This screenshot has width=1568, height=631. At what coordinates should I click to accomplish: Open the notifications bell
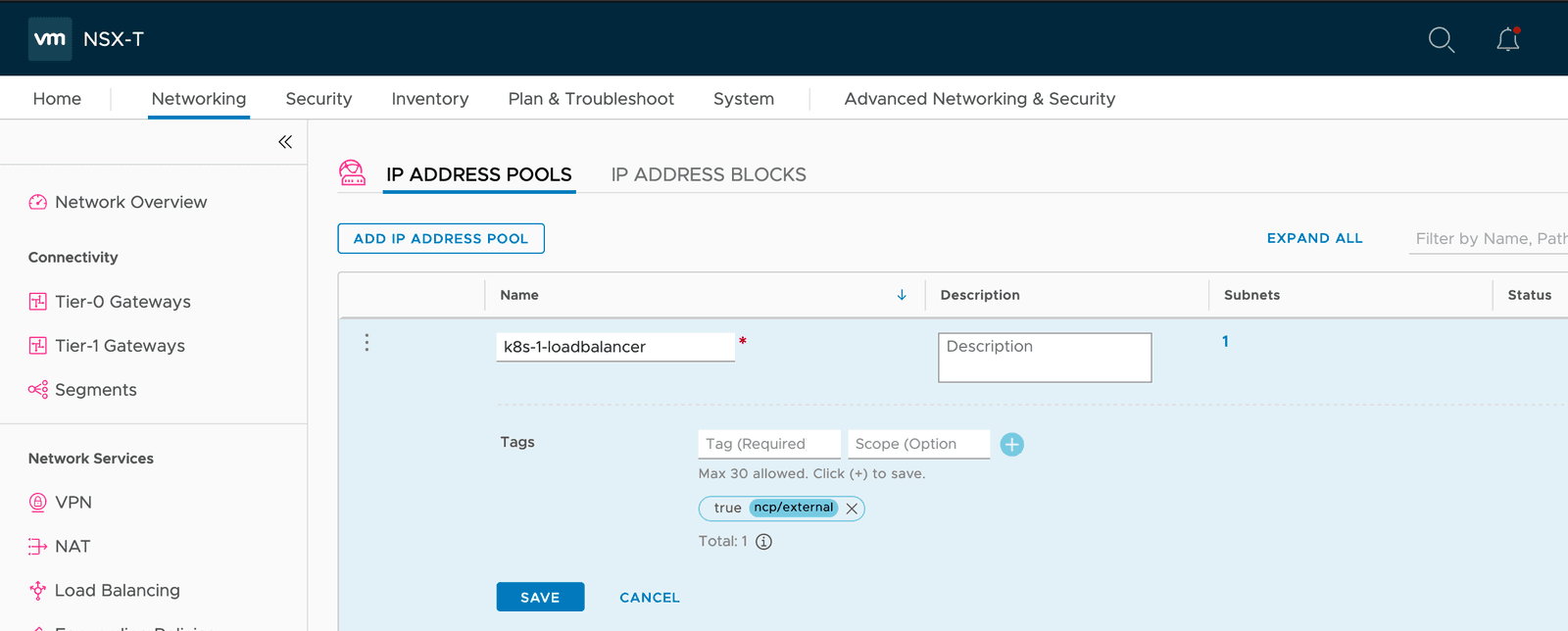coord(1507,39)
